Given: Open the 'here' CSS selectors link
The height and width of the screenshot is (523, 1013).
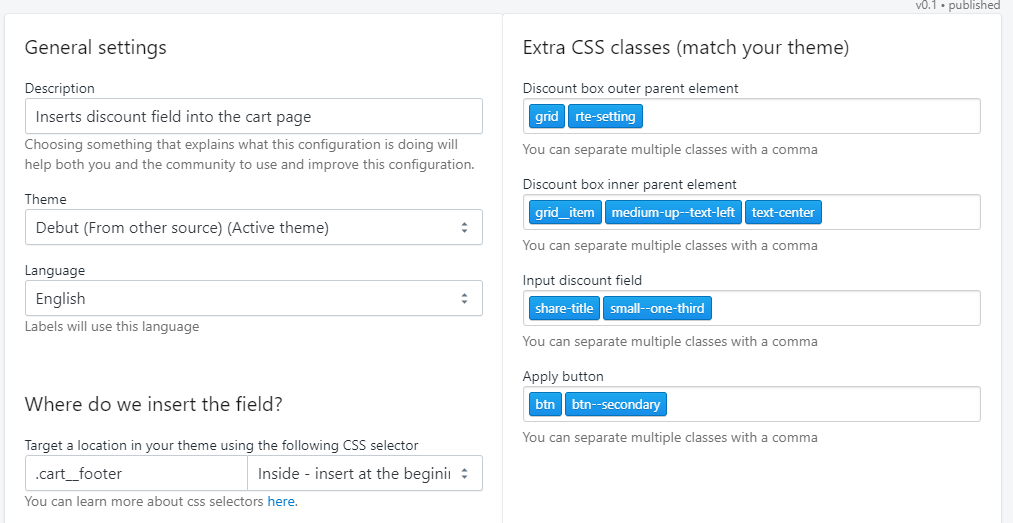Looking at the screenshot, I should coord(281,501).
